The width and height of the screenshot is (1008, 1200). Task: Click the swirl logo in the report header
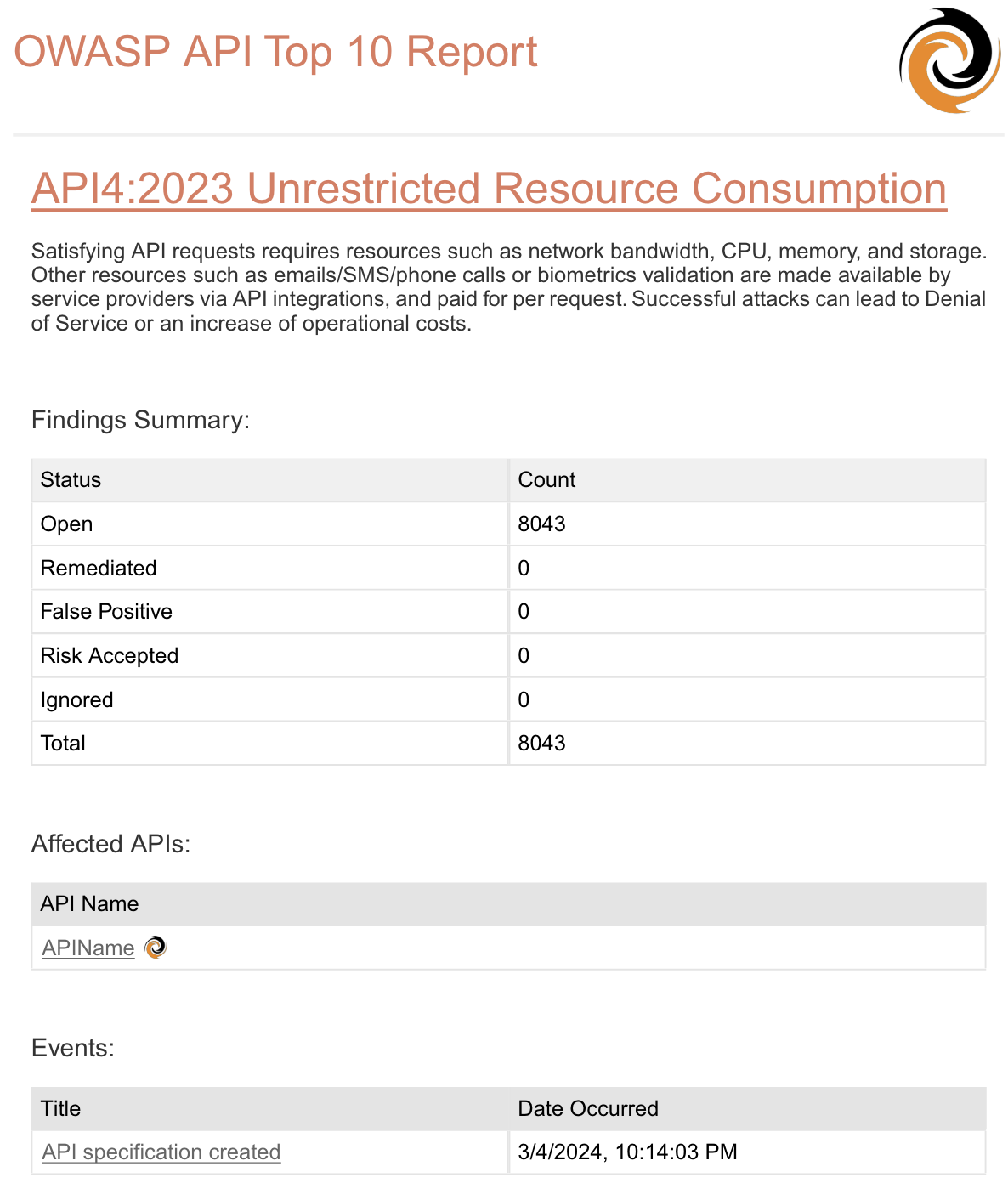[x=949, y=61]
